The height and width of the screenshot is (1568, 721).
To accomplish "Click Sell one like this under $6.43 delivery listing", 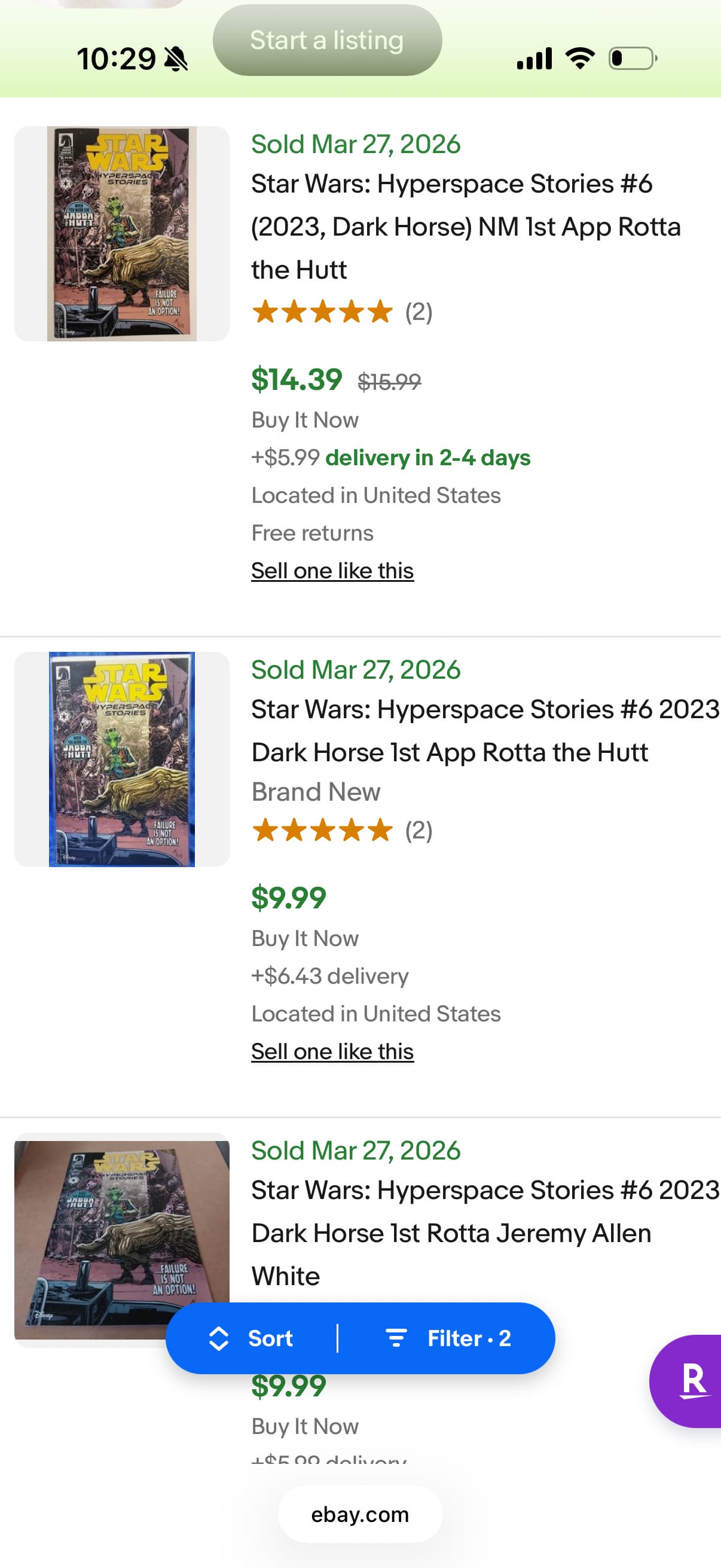I will pyautogui.click(x=332, y=1052).
